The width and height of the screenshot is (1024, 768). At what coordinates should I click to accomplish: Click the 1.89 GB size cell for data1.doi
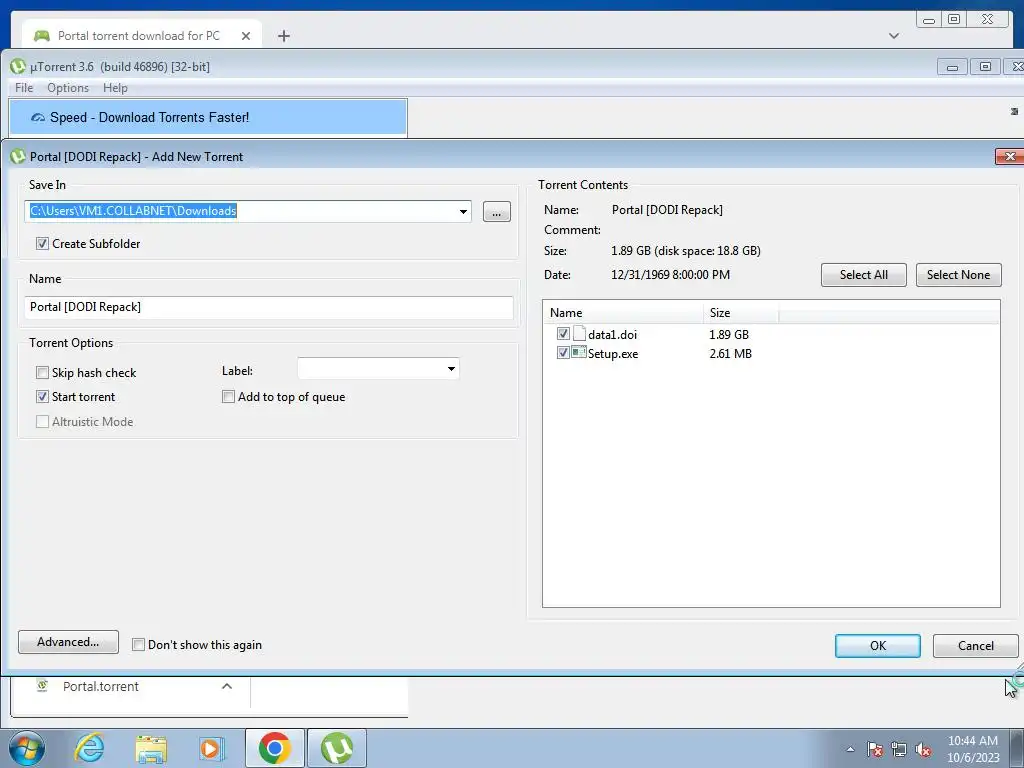[x=729, y=334]
